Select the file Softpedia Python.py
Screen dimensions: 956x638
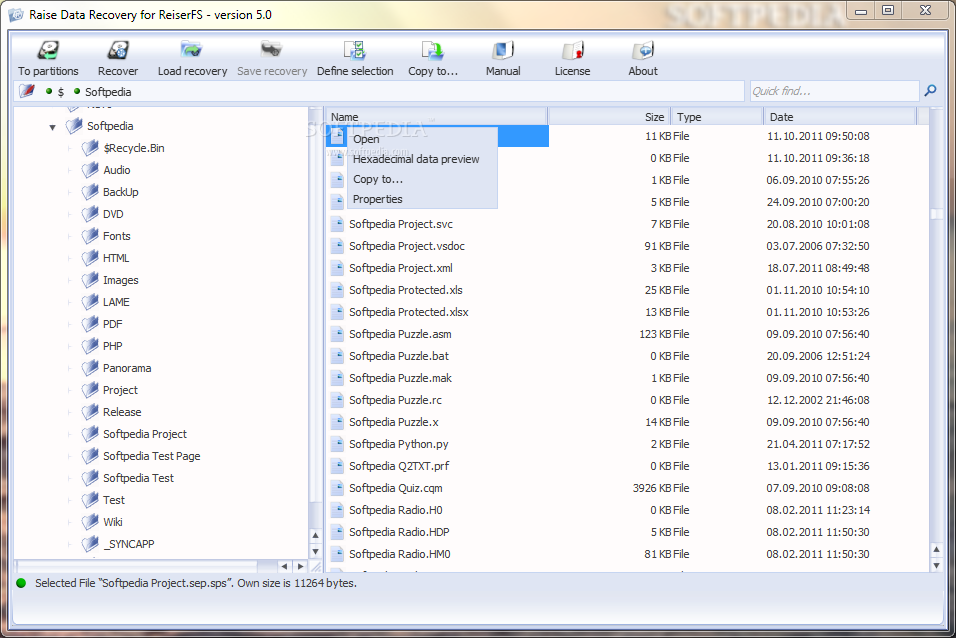[x=399, y=444]
